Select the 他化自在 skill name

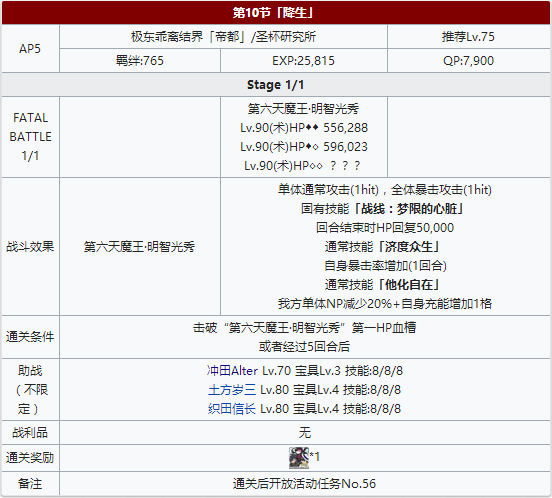coord(408,285)
